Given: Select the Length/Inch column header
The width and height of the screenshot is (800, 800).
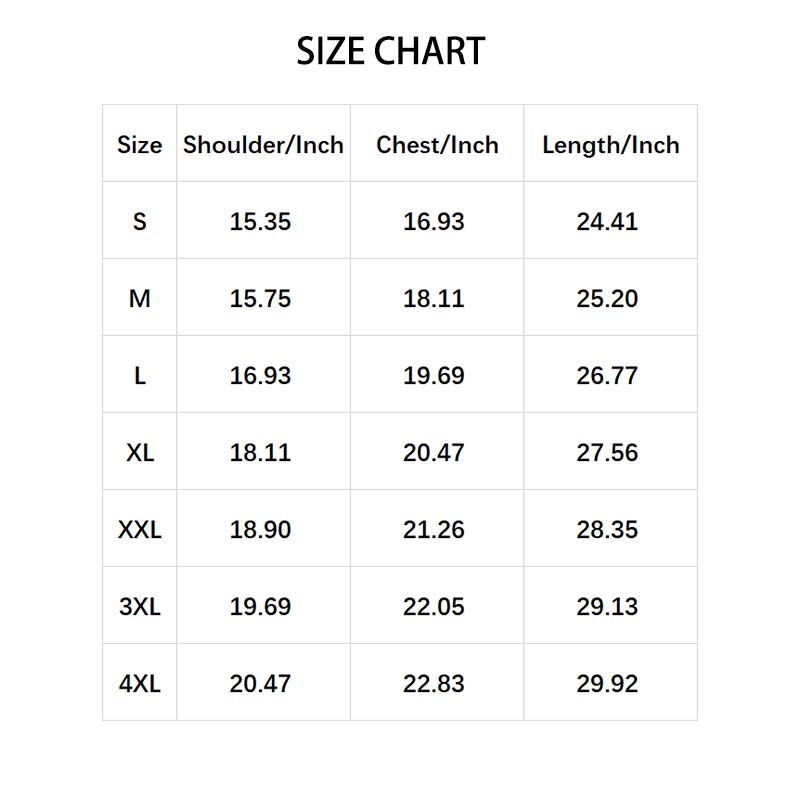Looking at the screenshot, I should coord(611,145).
